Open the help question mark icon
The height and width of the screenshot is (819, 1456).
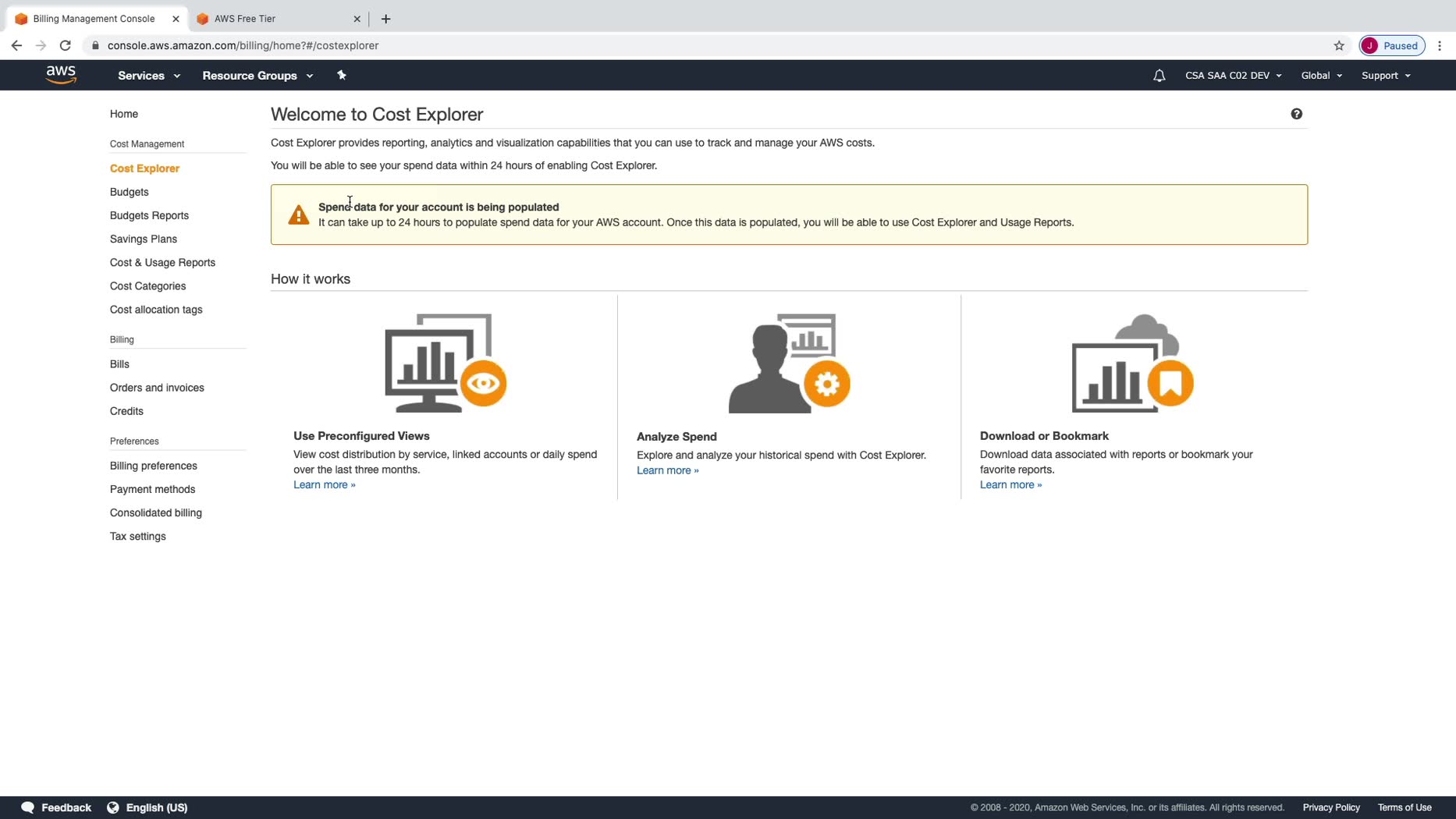click(x=1296, y=114)
